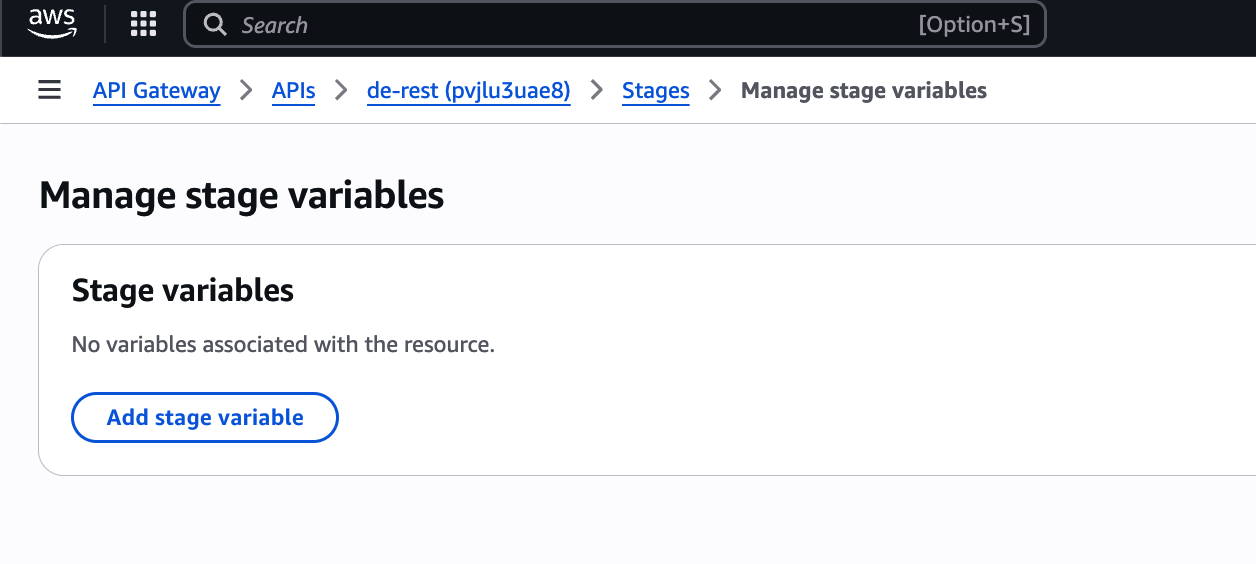Click the chevron after API Gateway breadcrumb
Image resolution: width=1256 pixels, height=564 pixels.
click(x=246, y=90)
